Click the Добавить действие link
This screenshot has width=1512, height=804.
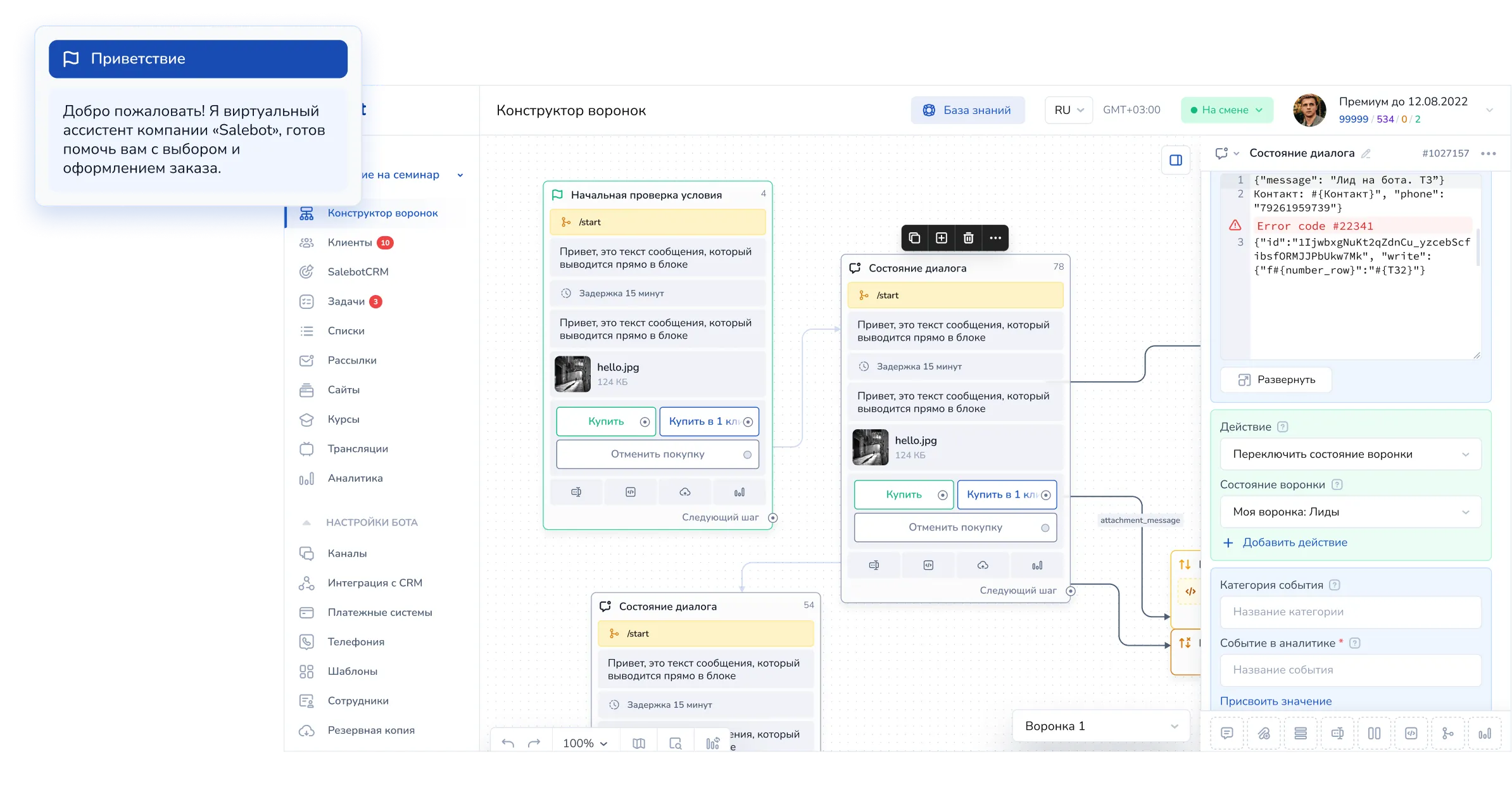pyautogui.click(x=1294, y=543)
